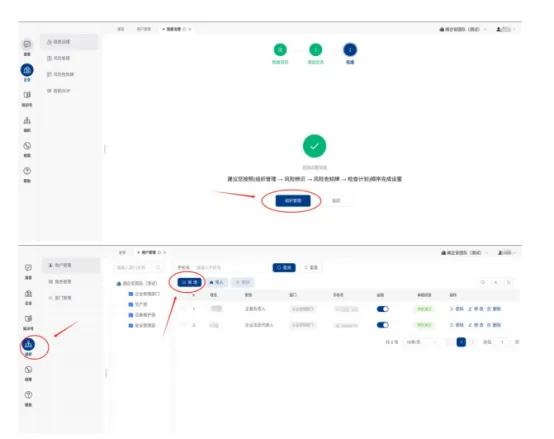Toggle the enable switch for row 1
The width and height of the screenshot is (554, 439).
pos(383,309)
